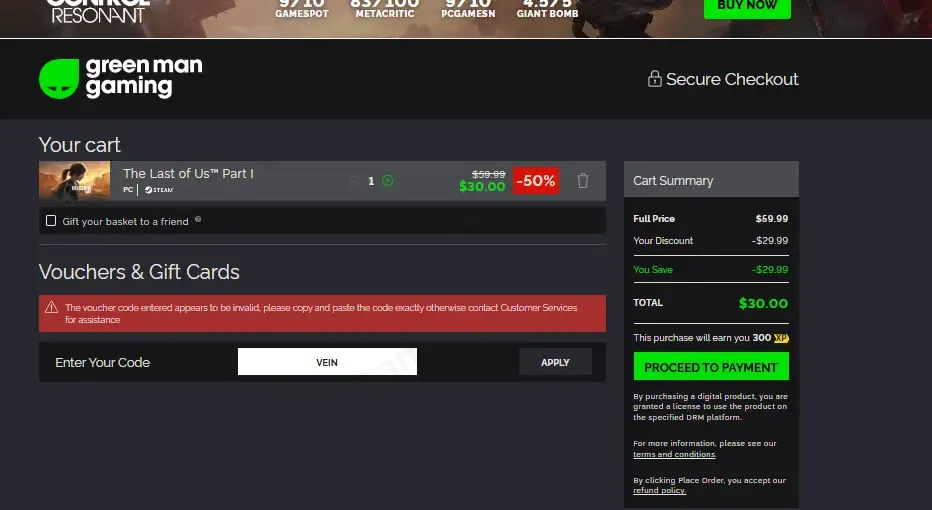Viewport: 932px width, 510px height.
Task: Click the voucher error warning icon
Action: coord(52,307)
